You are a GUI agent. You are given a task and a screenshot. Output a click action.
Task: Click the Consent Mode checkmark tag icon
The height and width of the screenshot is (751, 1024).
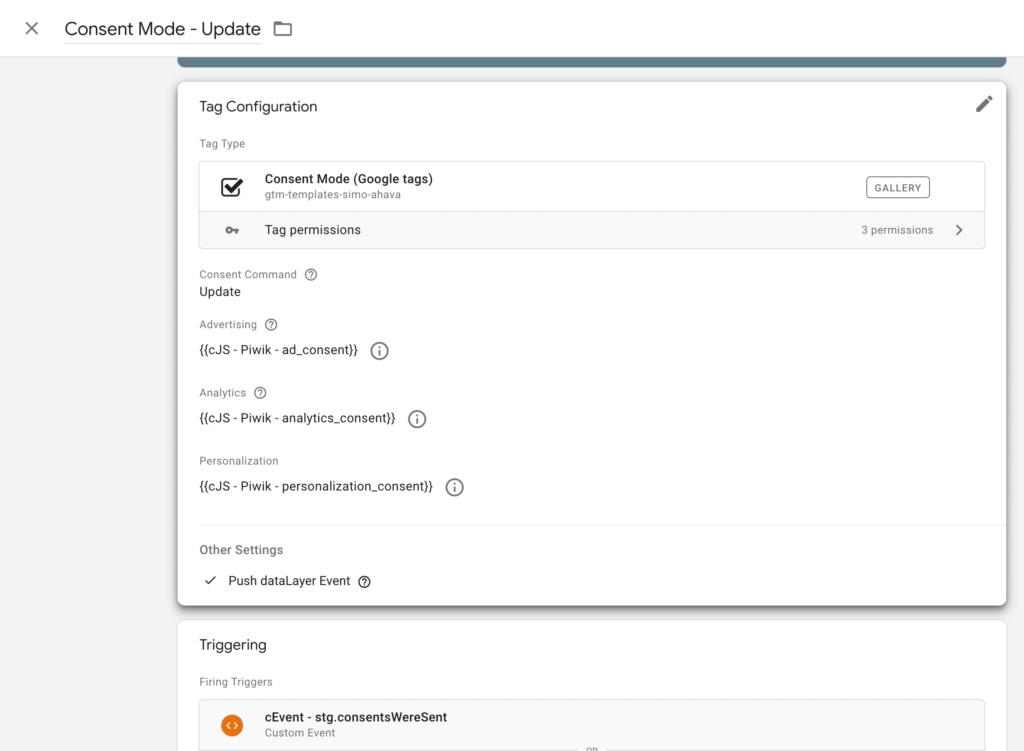232,187
